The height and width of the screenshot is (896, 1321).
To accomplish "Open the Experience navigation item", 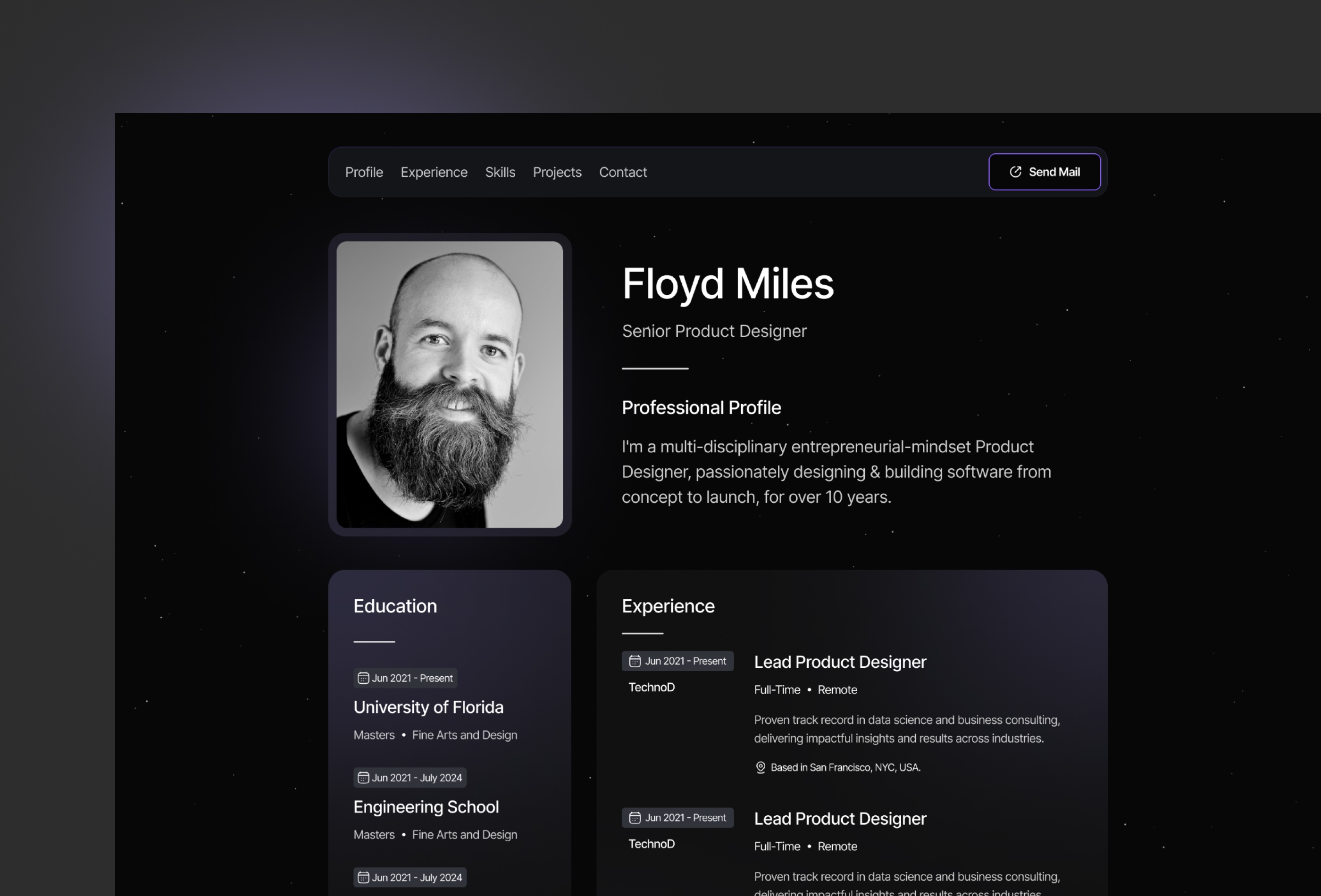I will 434,172.
